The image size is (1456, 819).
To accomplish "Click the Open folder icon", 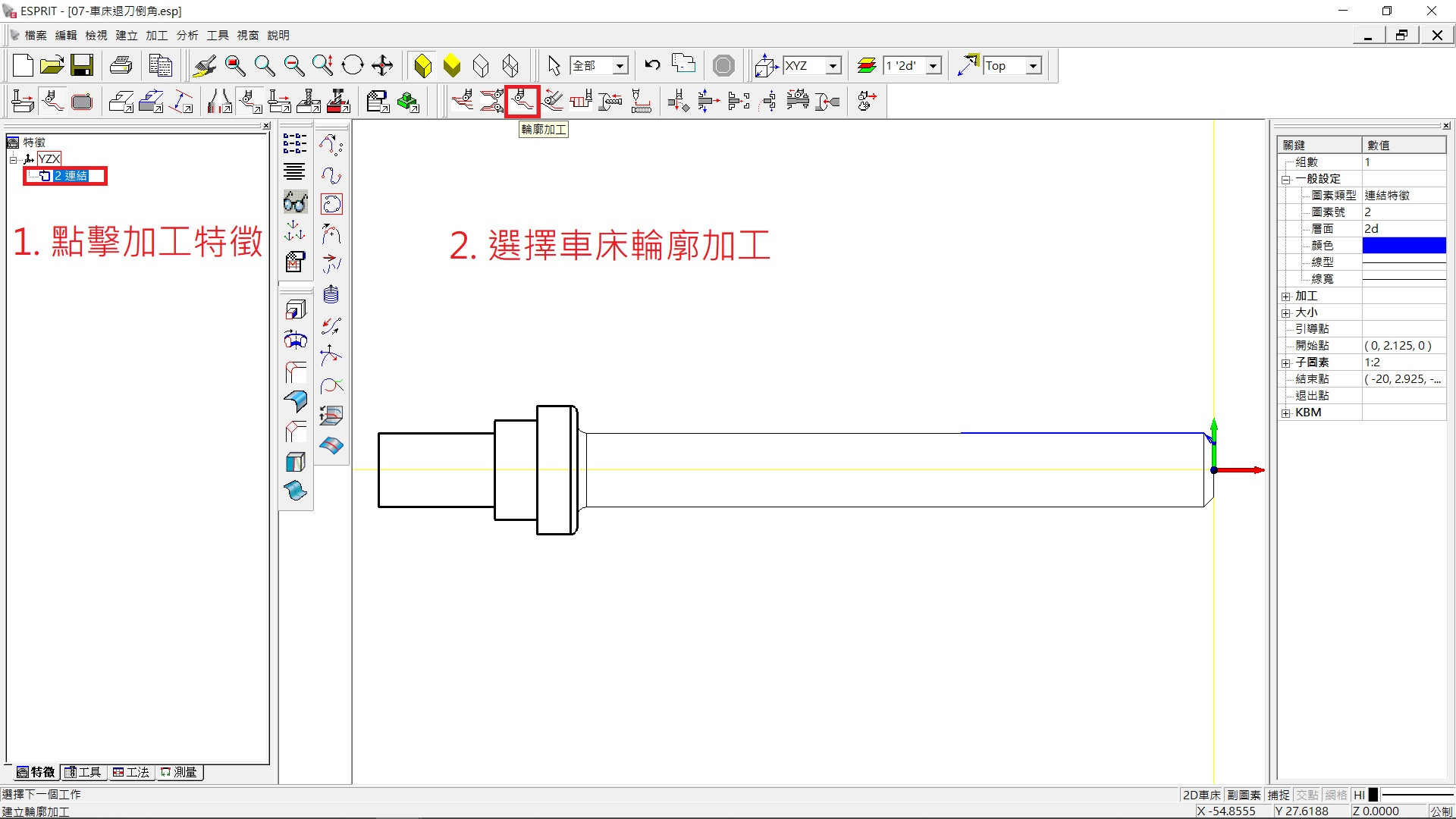I will click(52, 66).
